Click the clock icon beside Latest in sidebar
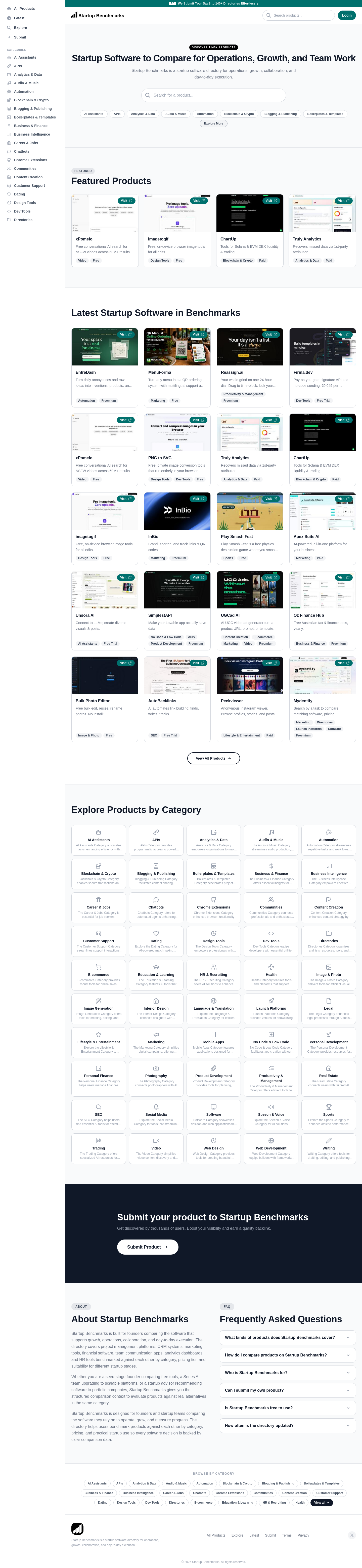Viewport: 362px width, 1568px height. click(x=9, y=18)
